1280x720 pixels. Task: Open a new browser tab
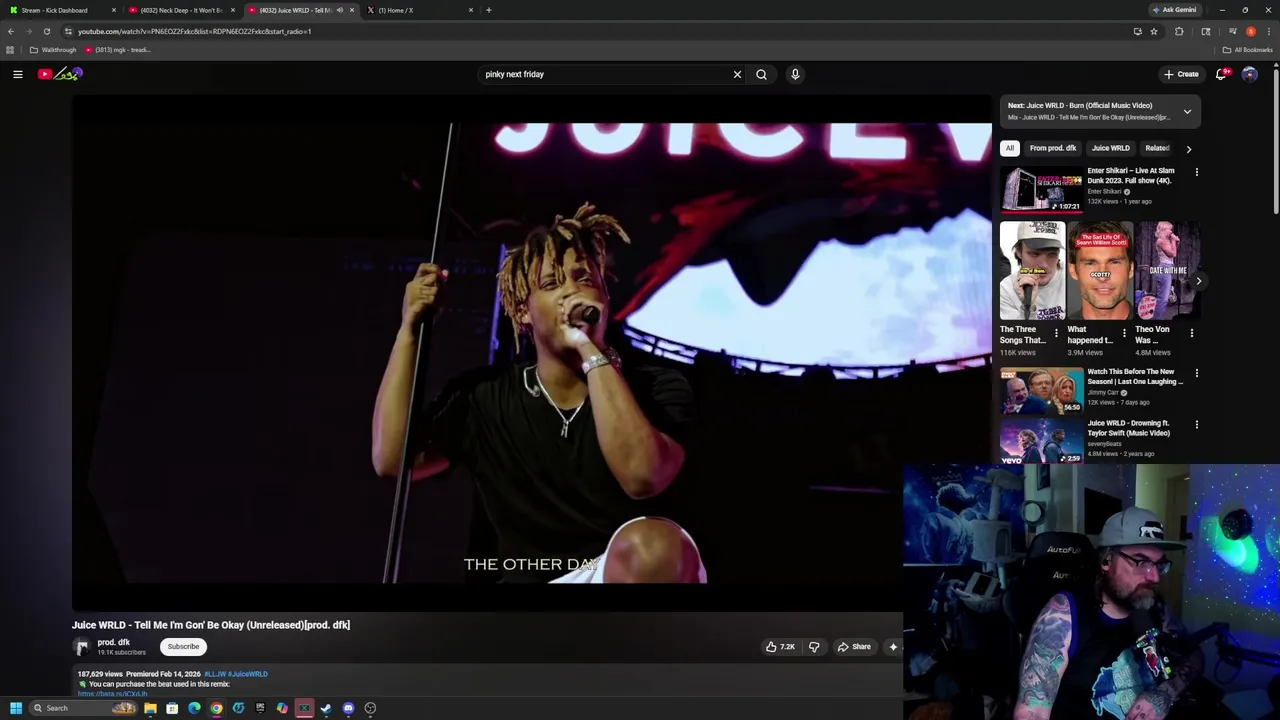click(x=488, y=10)
